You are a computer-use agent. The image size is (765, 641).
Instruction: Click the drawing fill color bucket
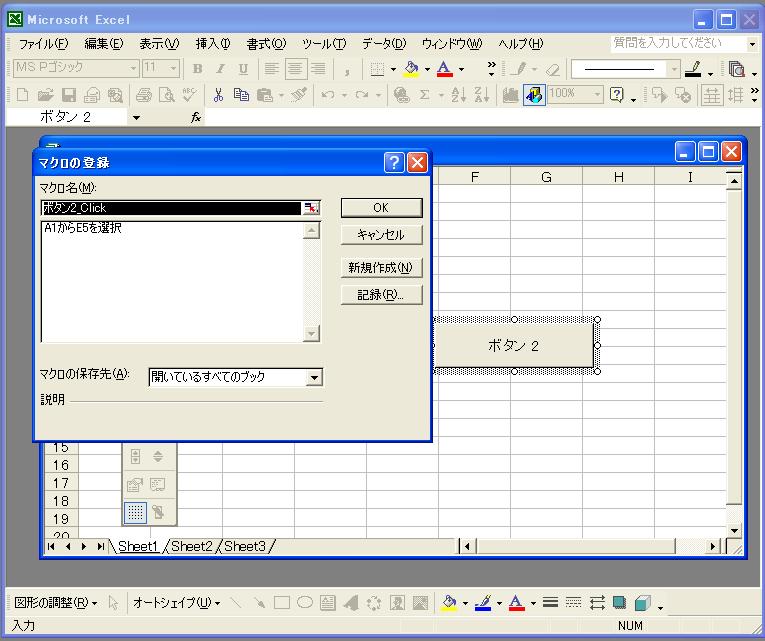(x=449, y=603)
